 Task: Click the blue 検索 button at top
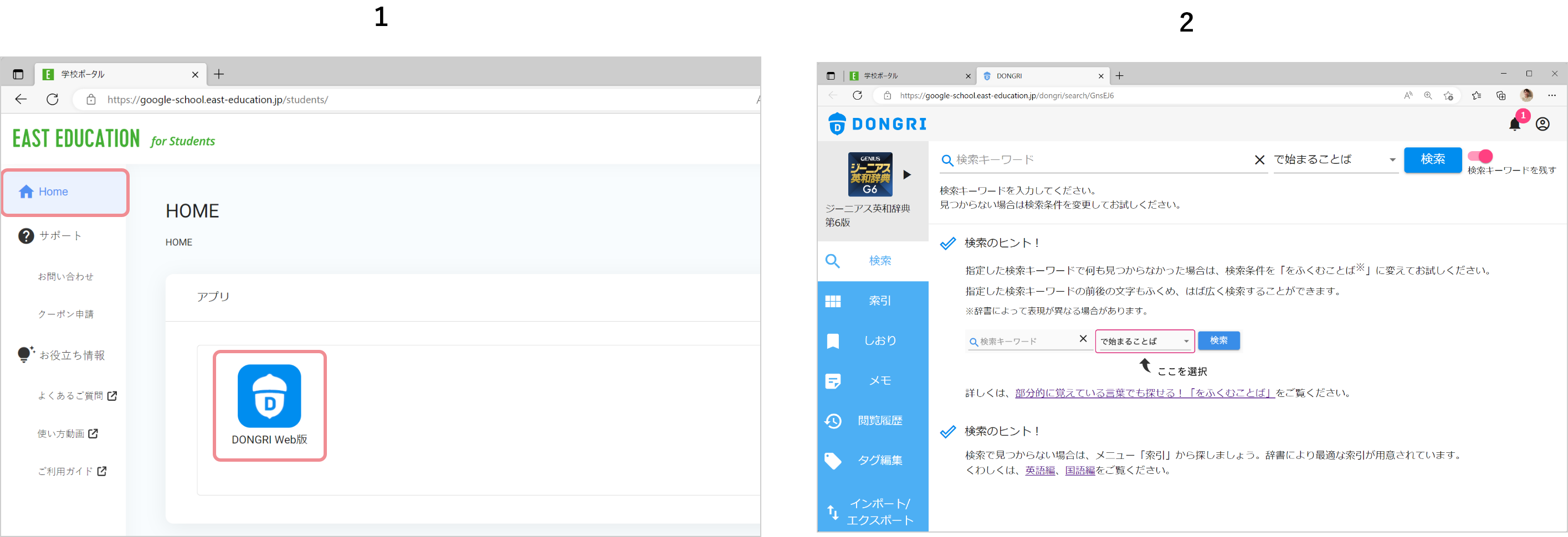click(x=1432, y=159)
